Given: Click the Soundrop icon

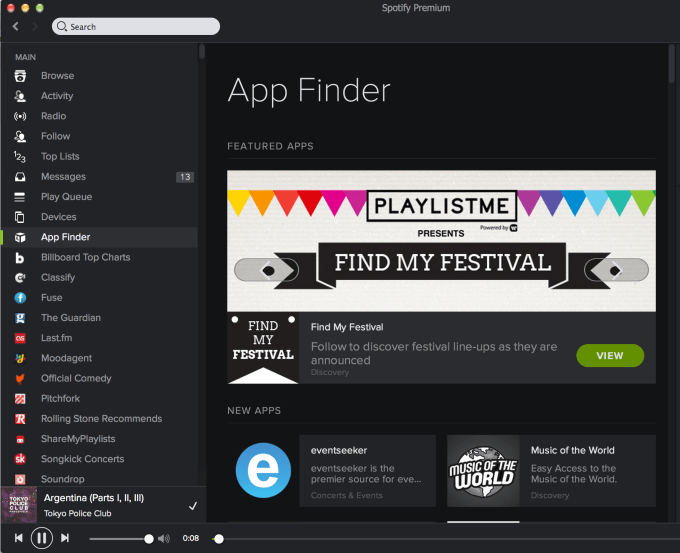Looking at the screenshot, I should coord(20,479).
